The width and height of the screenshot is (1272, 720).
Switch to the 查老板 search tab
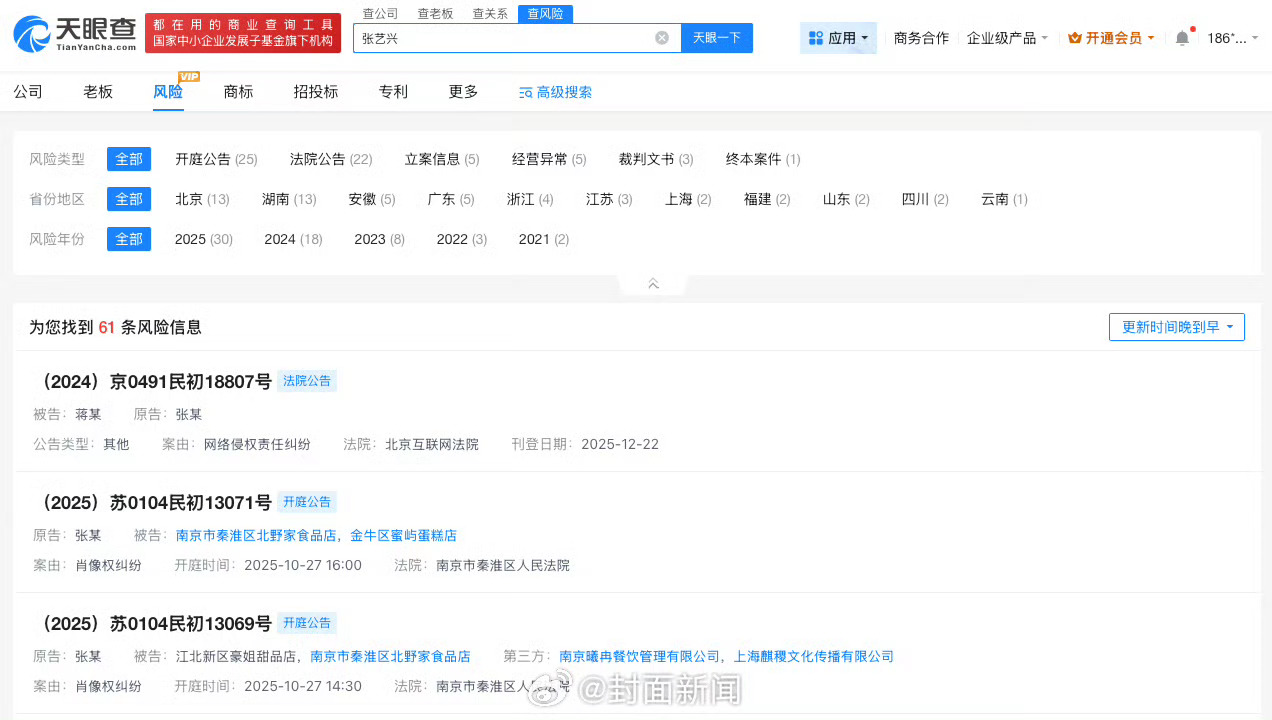(x=434, y=13)
